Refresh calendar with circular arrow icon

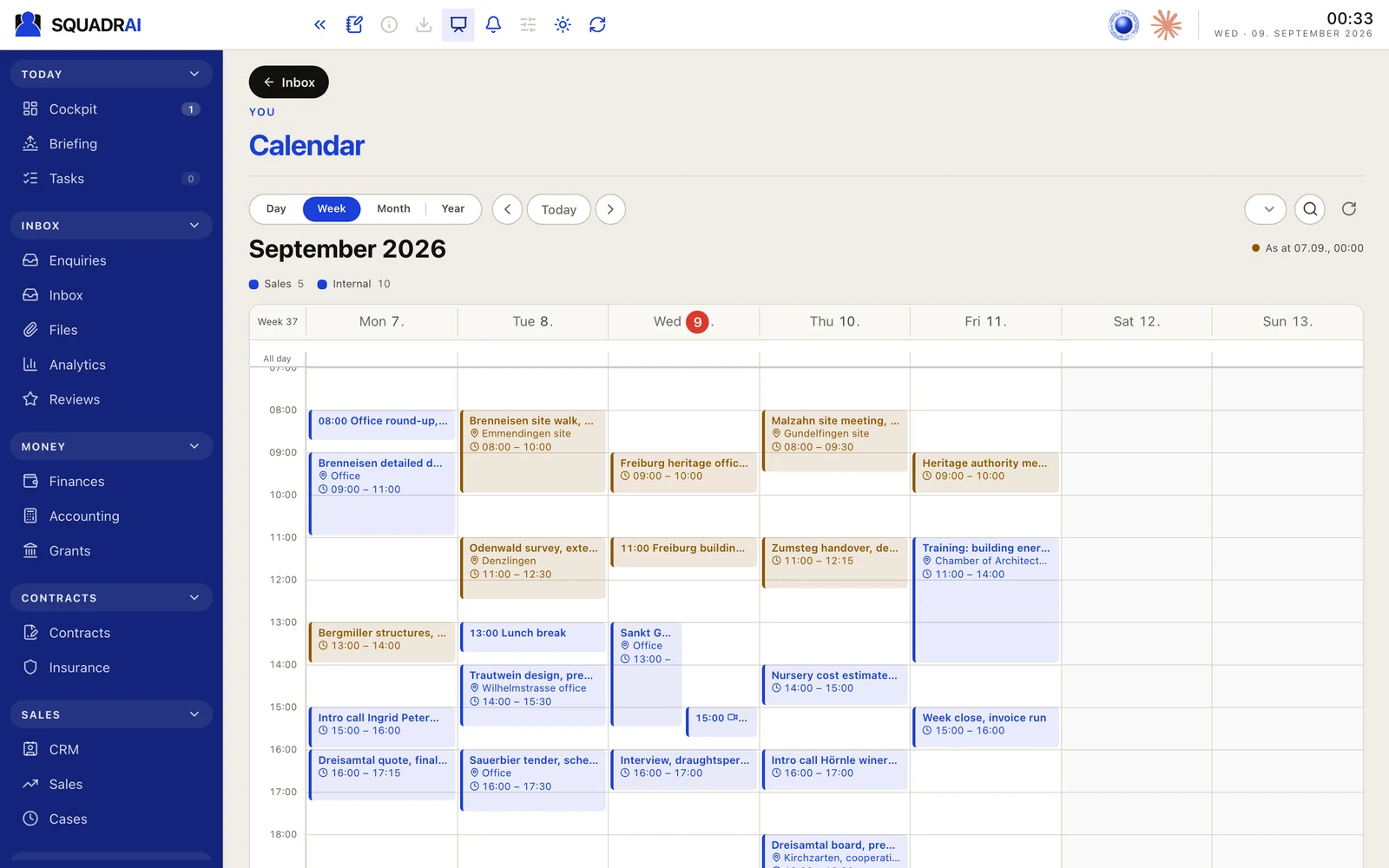tap(1349, 209)
